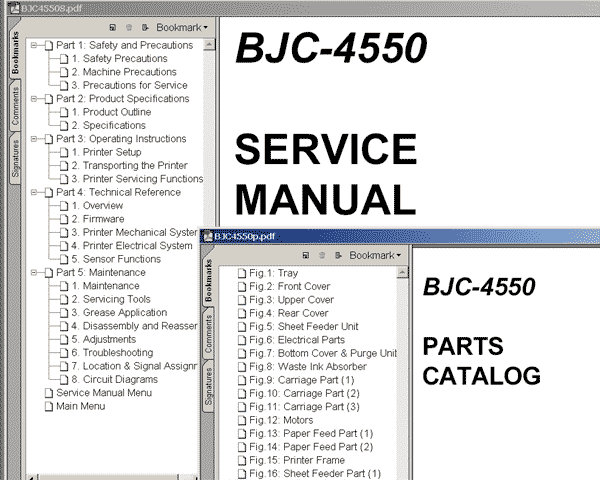Open bookmark 3. Printer Servicing Functions
The height and width of the screenshot is (480, 600).
click(x=137, y=179)
